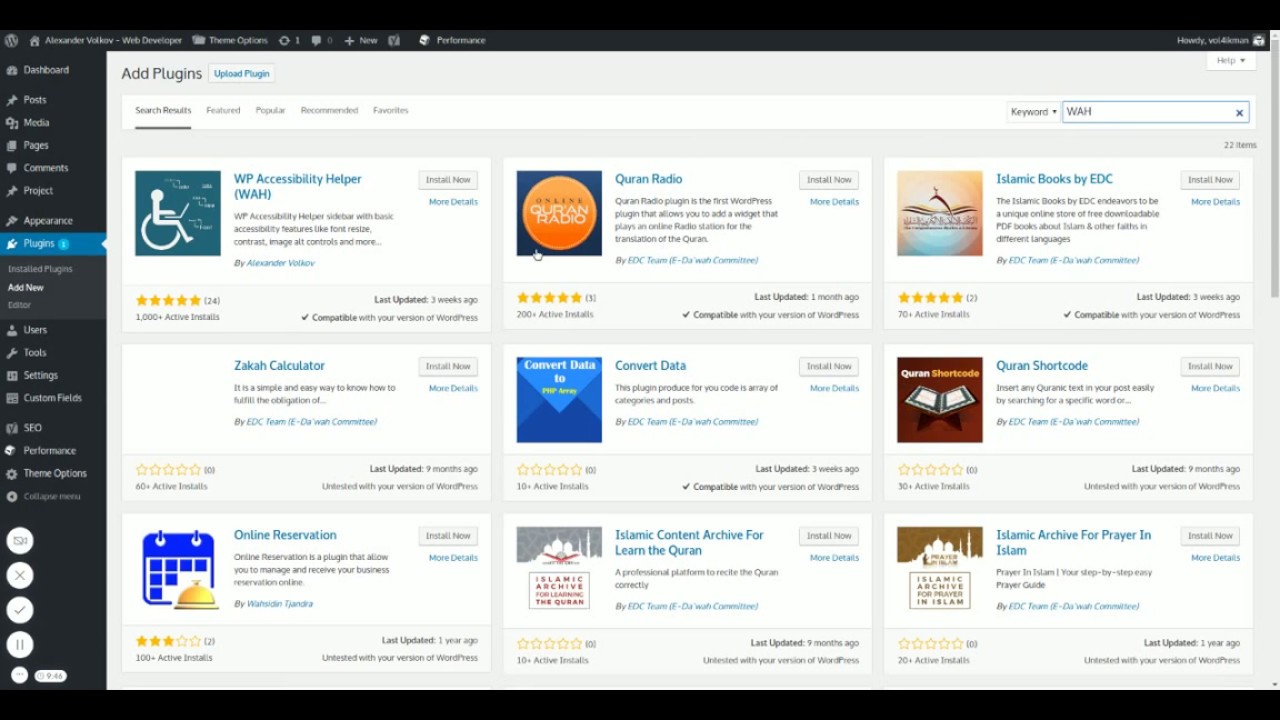This screenshot has width=1280, height=720.
Task: Open recorder more options ellipsis
Action: (19, 675)
